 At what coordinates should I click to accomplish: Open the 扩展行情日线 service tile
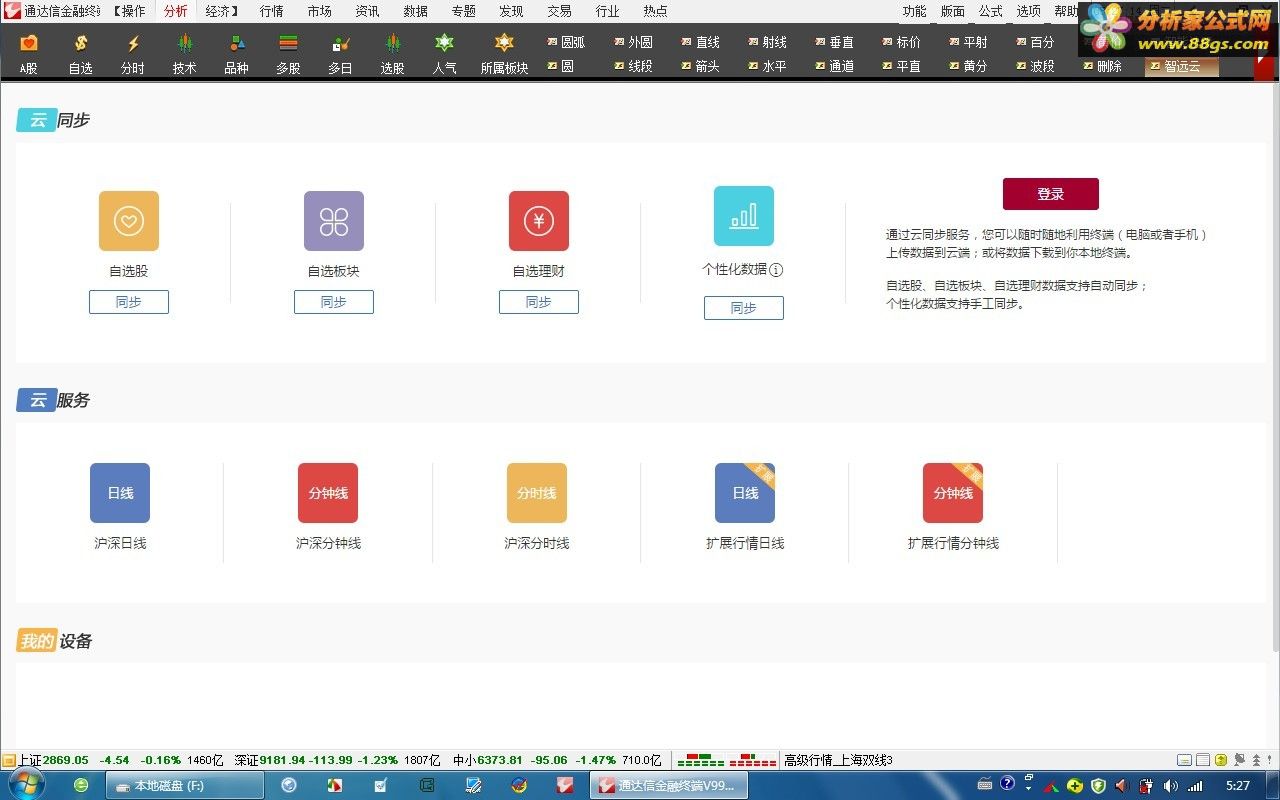745,493
